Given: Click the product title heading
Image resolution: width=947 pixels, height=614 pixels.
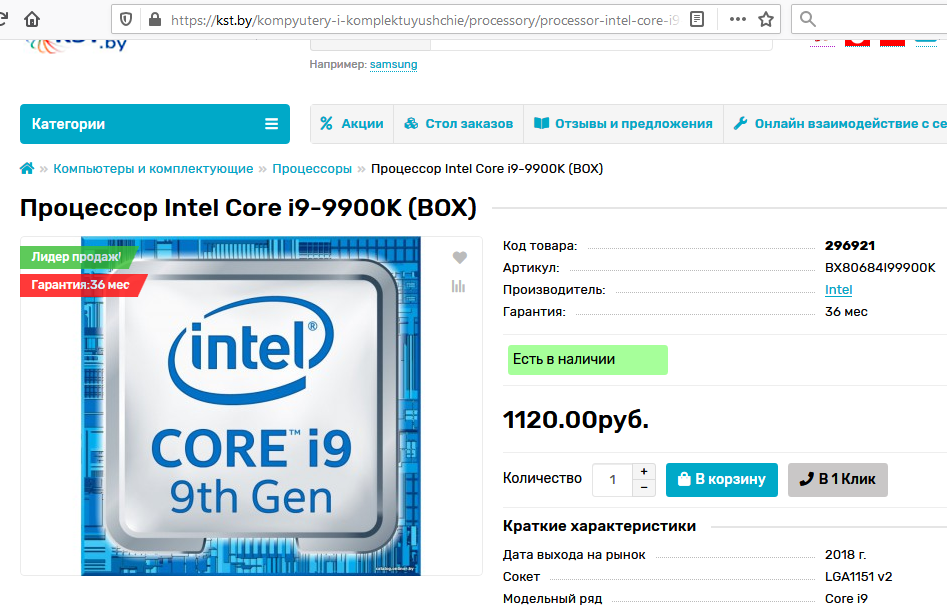Looking at the screenshot, I should [248, 208].
